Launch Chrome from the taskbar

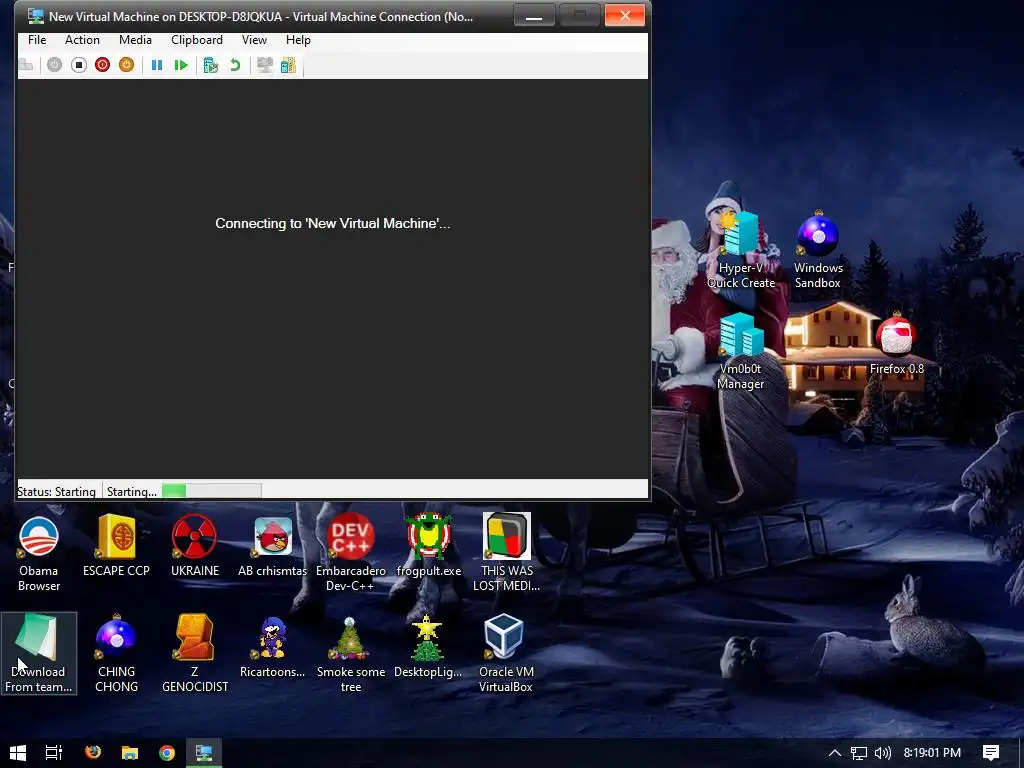[167, 753]
